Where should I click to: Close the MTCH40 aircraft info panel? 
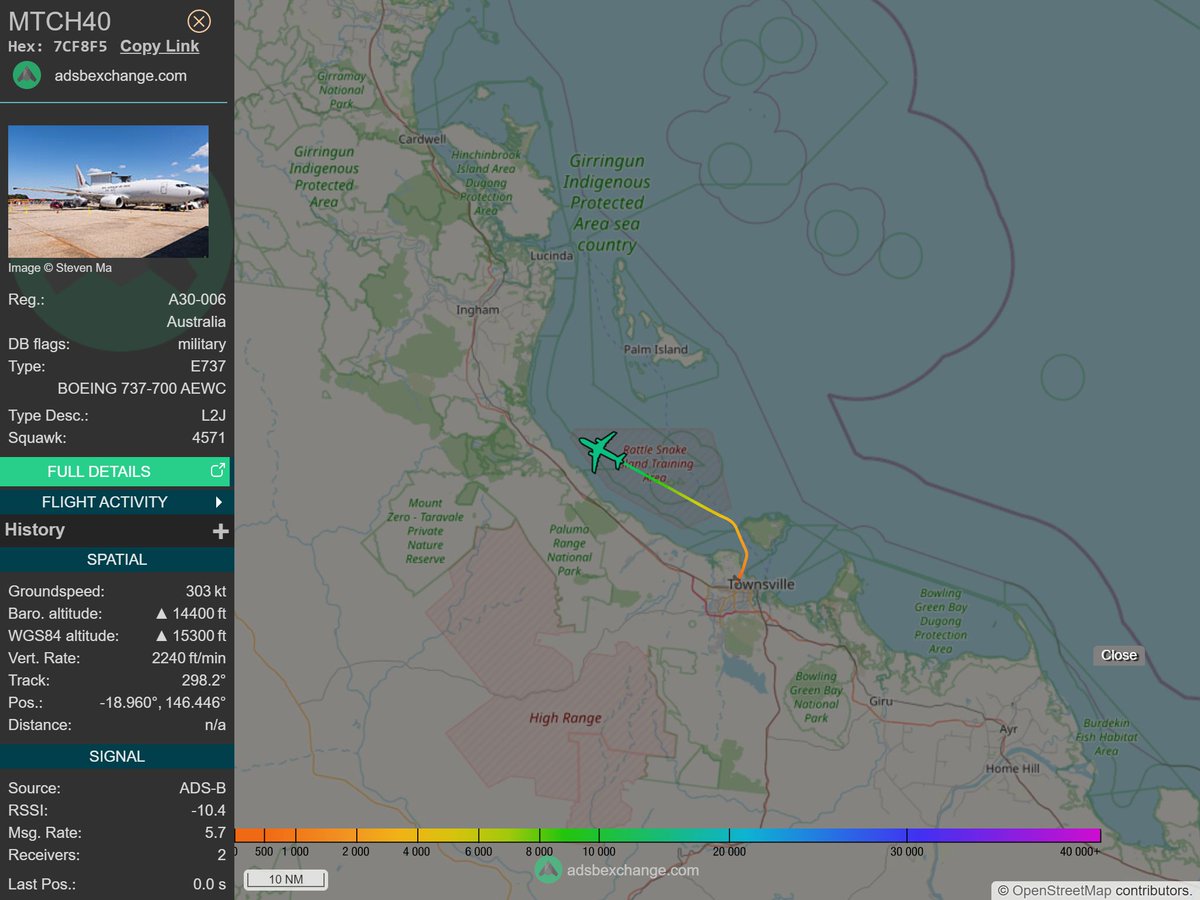click(x=198, y=21)
